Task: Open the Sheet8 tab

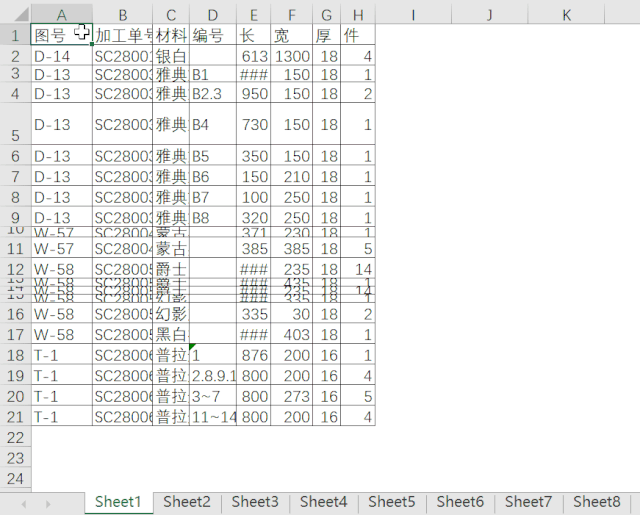Action: 597,502
